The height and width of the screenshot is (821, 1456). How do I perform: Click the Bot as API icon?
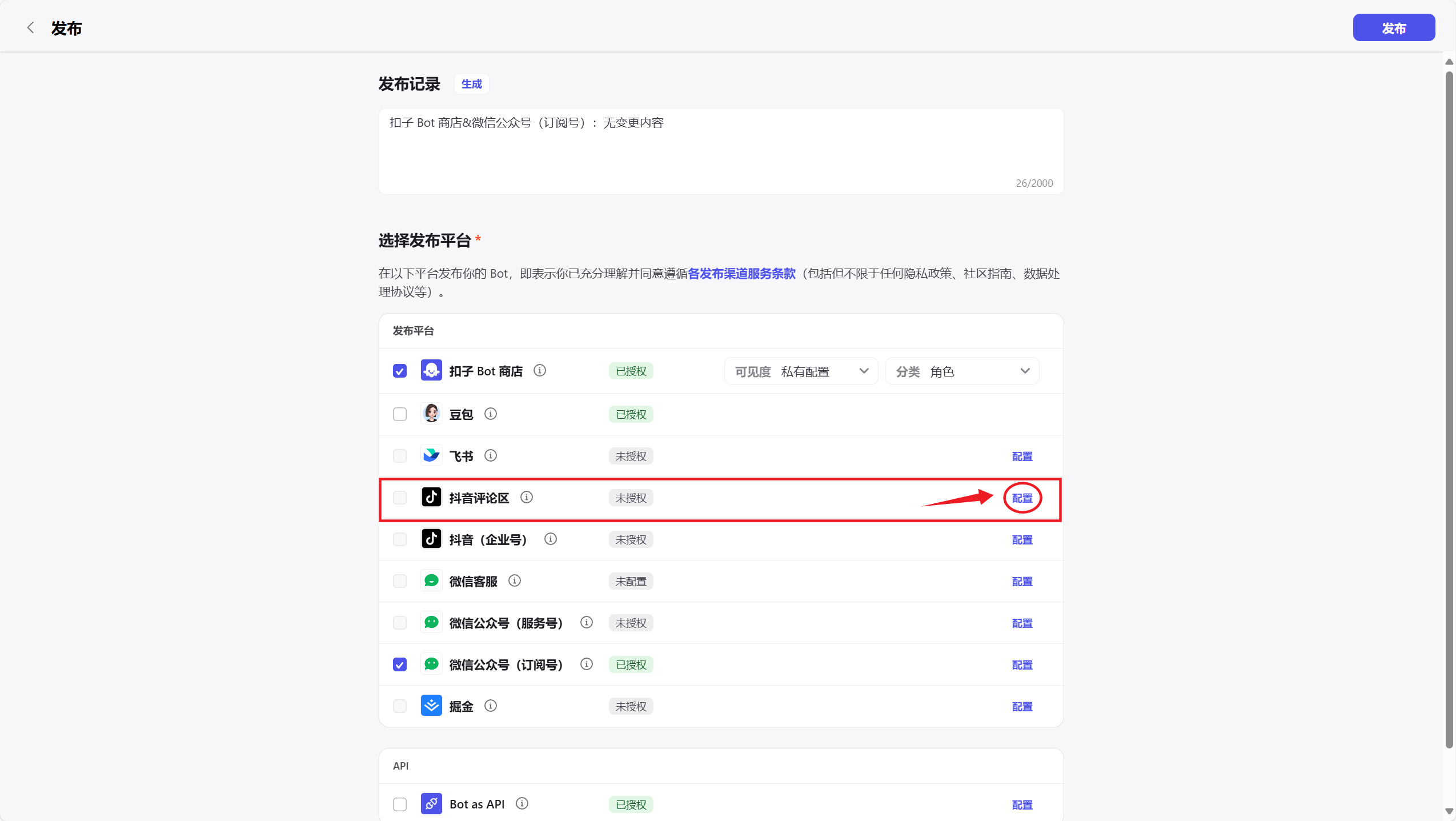431,804
